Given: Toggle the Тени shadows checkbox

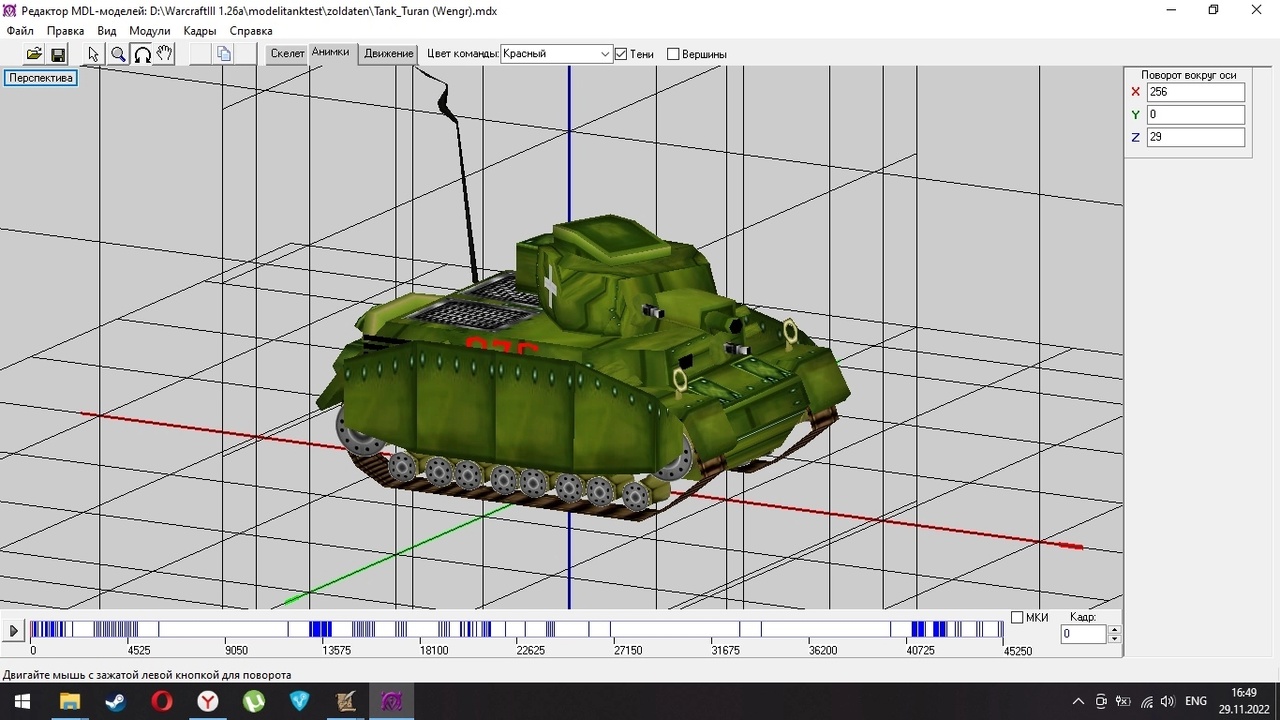Looking at the screenshot, I should click(x=621, y=54).
